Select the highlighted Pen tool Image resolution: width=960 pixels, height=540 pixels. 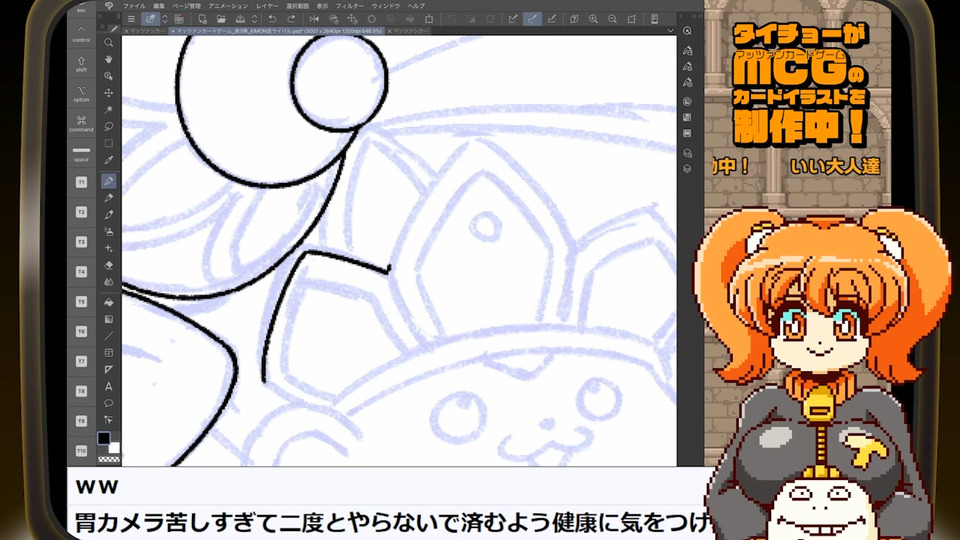pyautogui.click(x=108, y=181)
